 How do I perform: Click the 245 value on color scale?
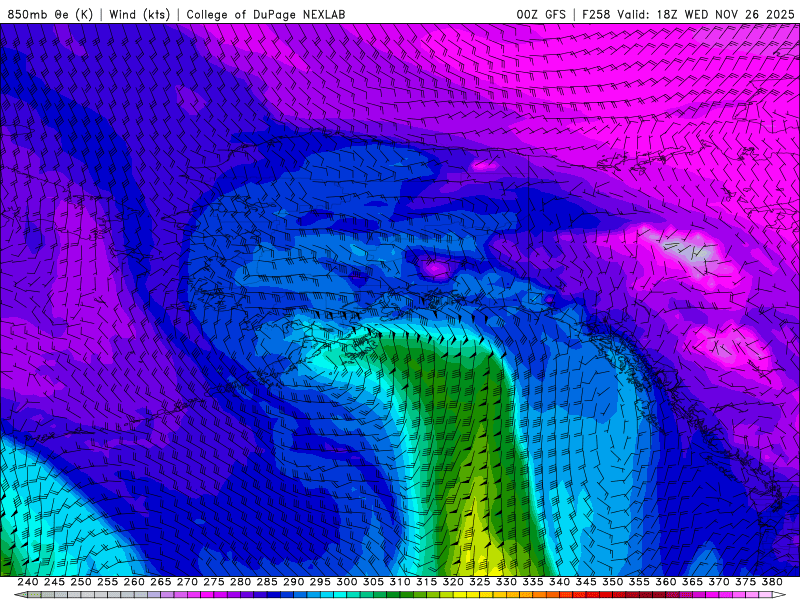click(54, 582)
